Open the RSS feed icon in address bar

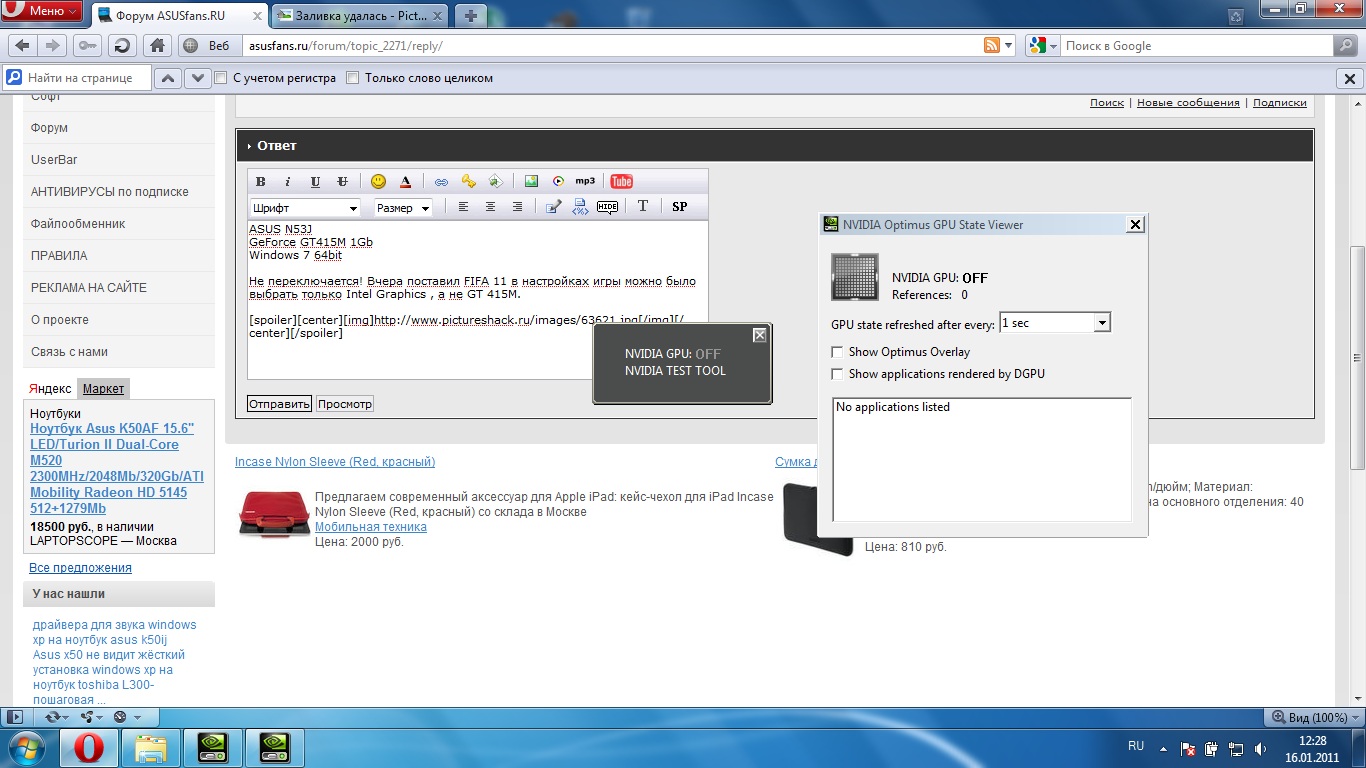[992, 46]
